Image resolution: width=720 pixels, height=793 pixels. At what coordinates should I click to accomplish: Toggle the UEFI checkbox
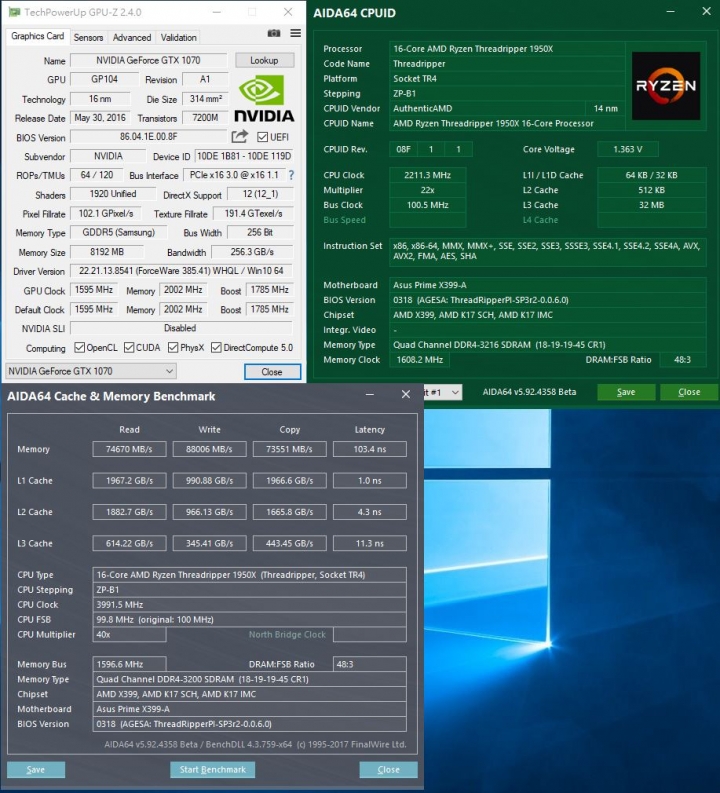point(262,137)
